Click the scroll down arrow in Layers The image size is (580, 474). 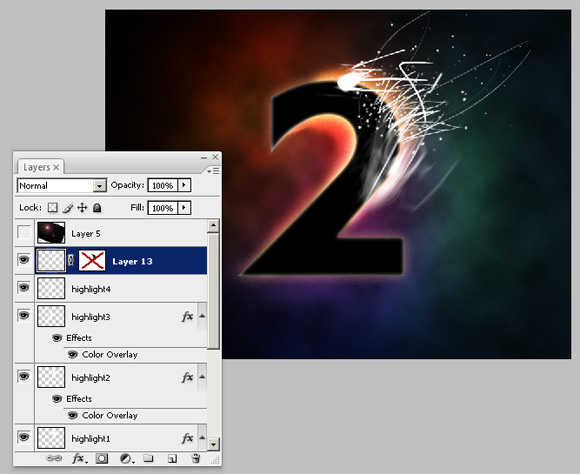[213, 444]
